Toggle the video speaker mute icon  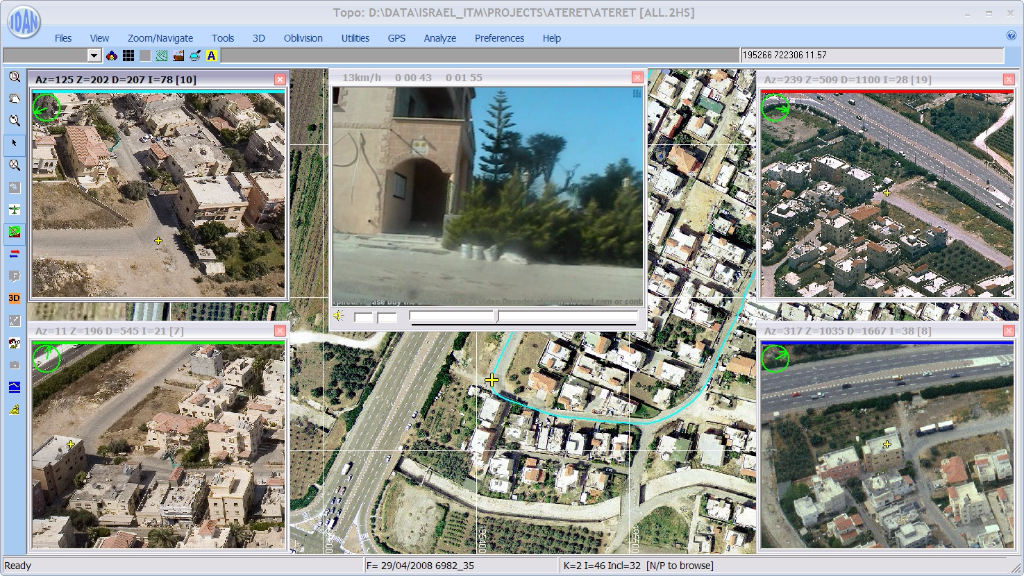click(339, 316)
